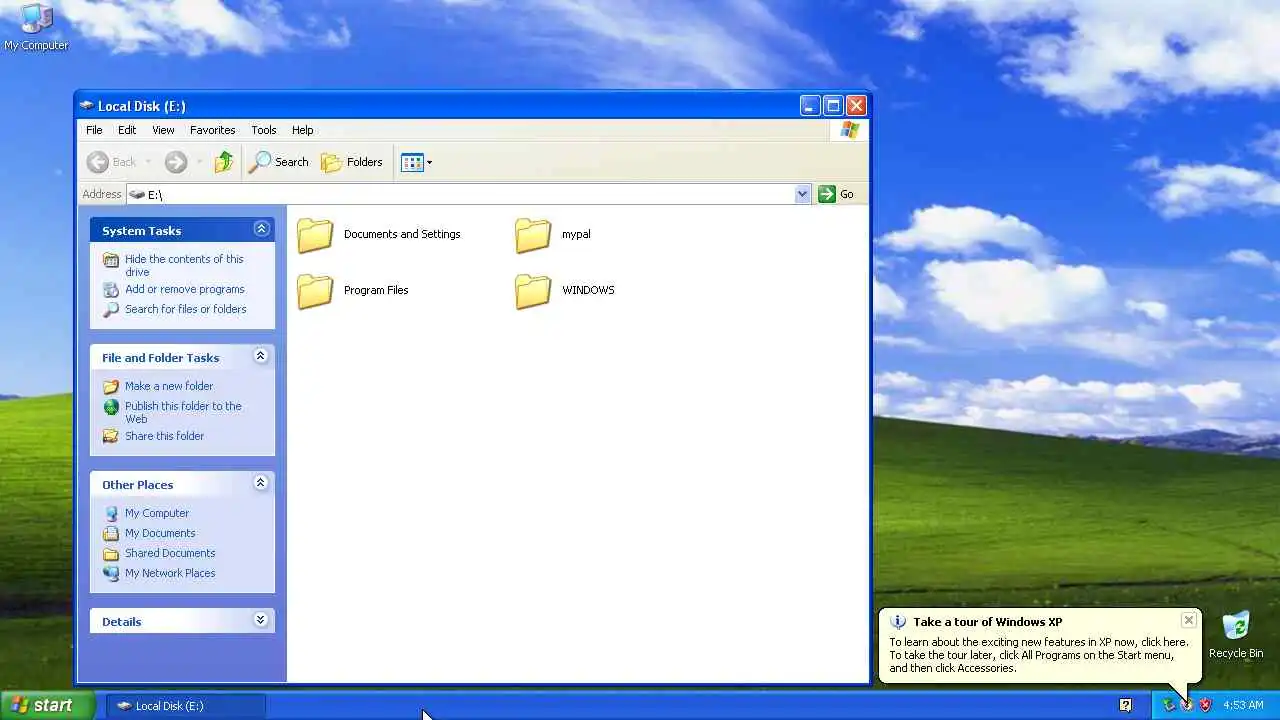
Task: Click the drive icon in title bar
Action: (x=87, y=105)
